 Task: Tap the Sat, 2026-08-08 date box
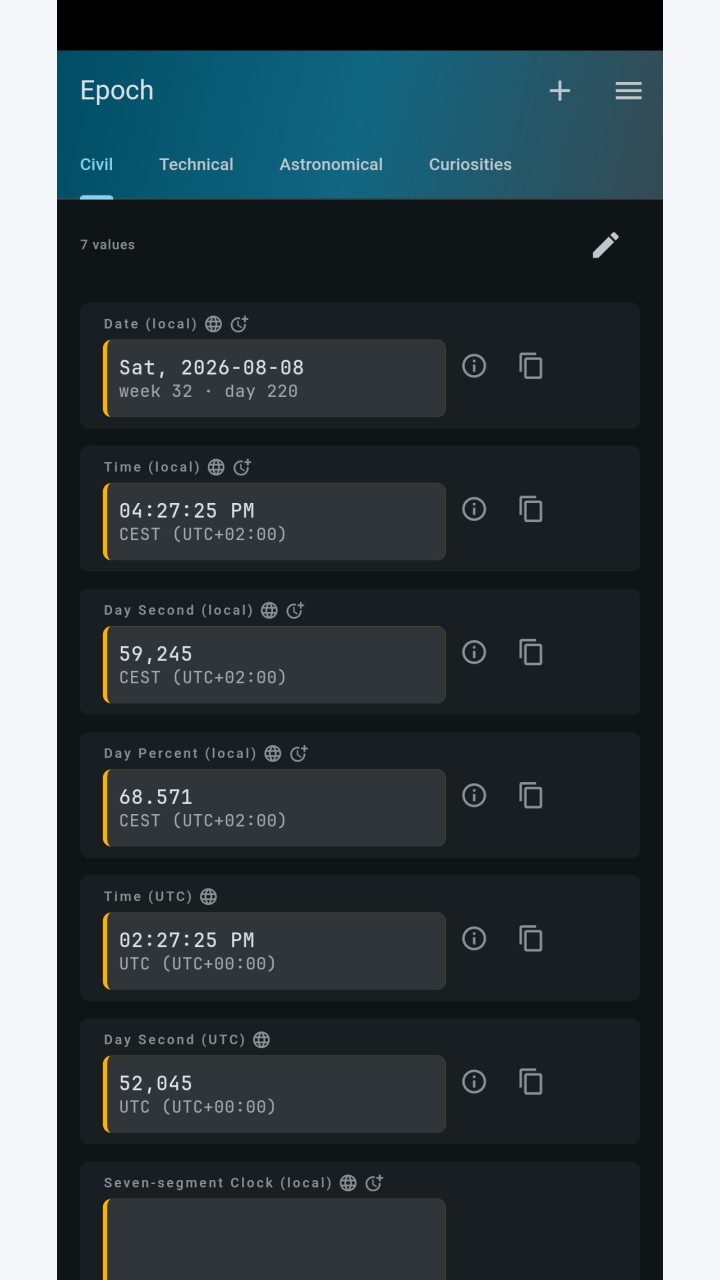click(275, 378)
